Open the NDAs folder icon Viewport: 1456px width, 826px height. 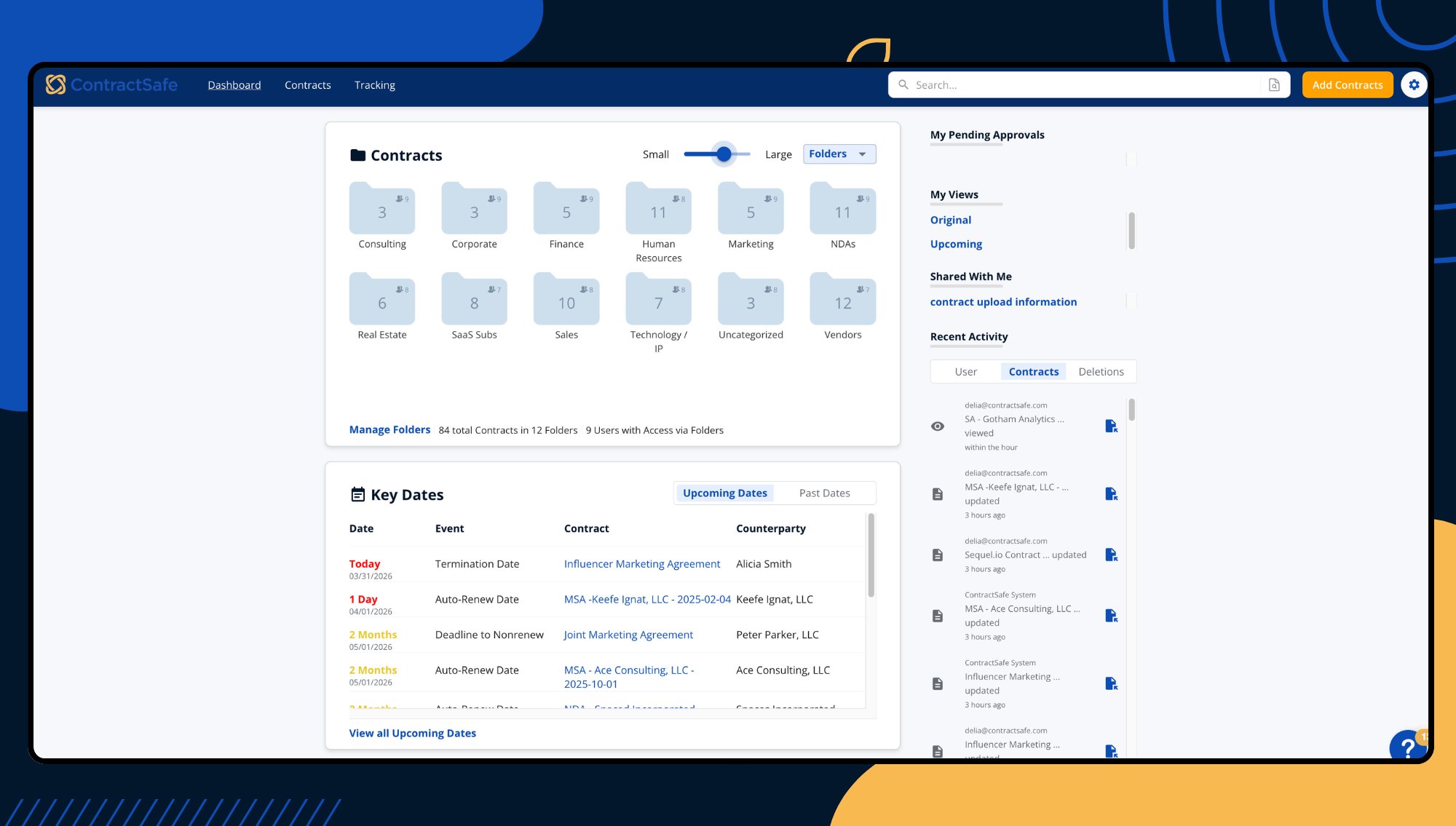point(842,211)
